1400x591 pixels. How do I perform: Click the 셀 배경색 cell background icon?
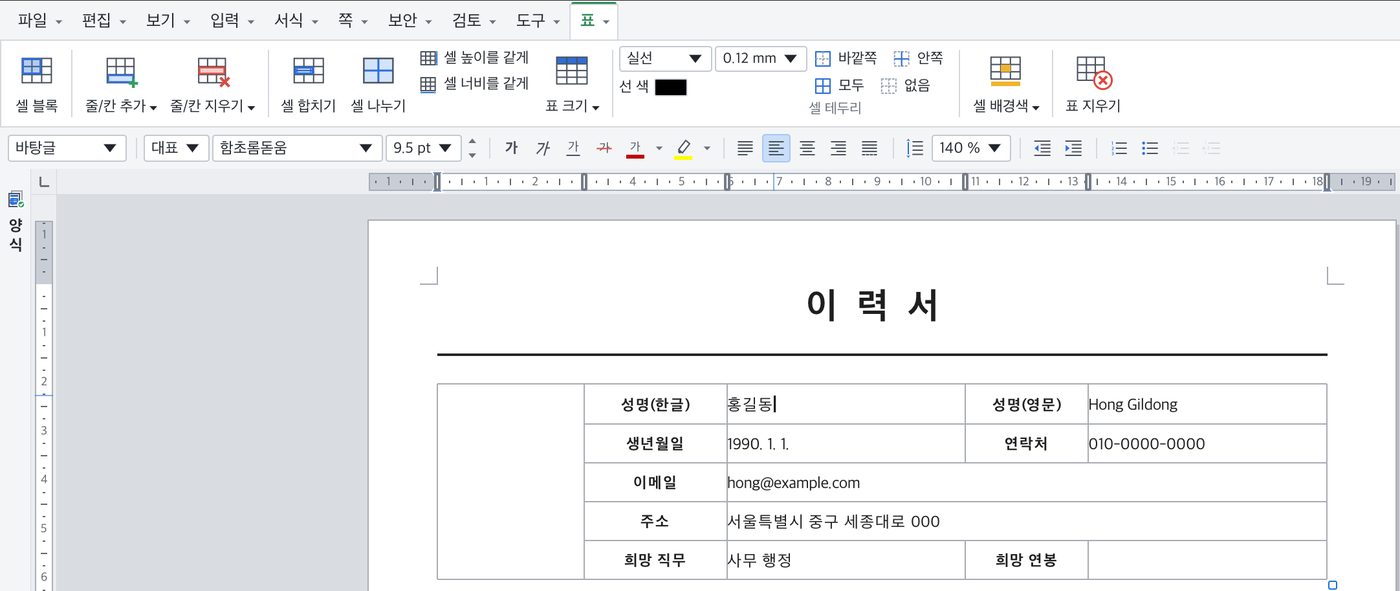[x=1005, y=72]
